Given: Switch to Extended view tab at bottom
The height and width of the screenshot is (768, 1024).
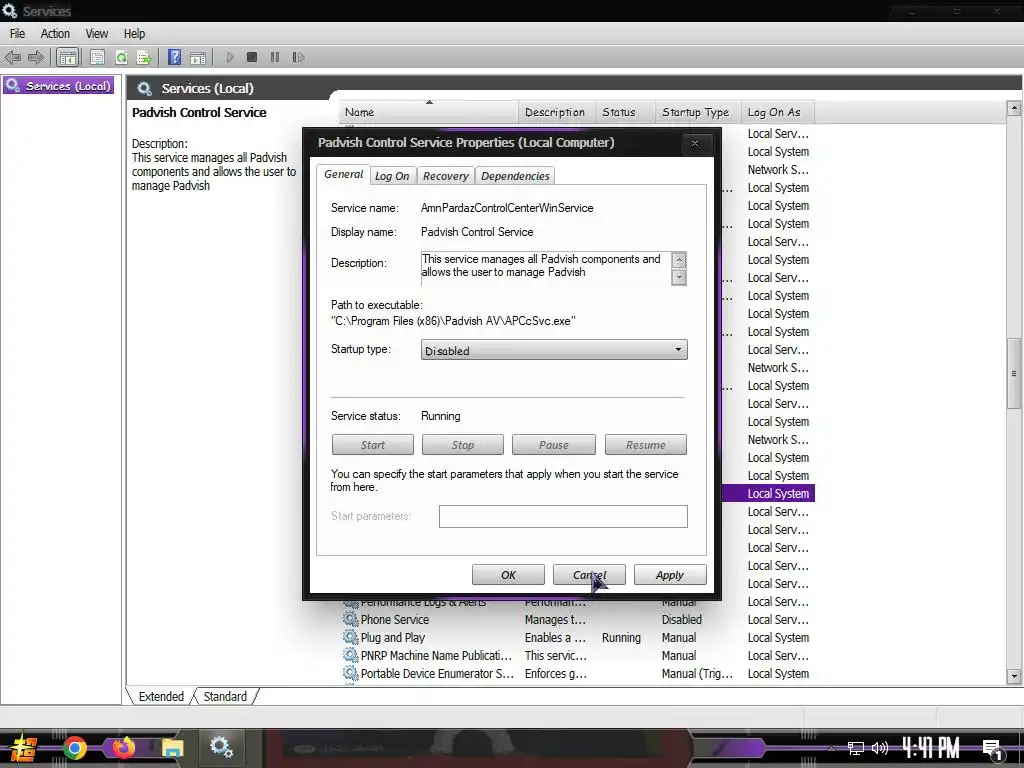Looking at the screenshot, I should (x=161, y=696).
